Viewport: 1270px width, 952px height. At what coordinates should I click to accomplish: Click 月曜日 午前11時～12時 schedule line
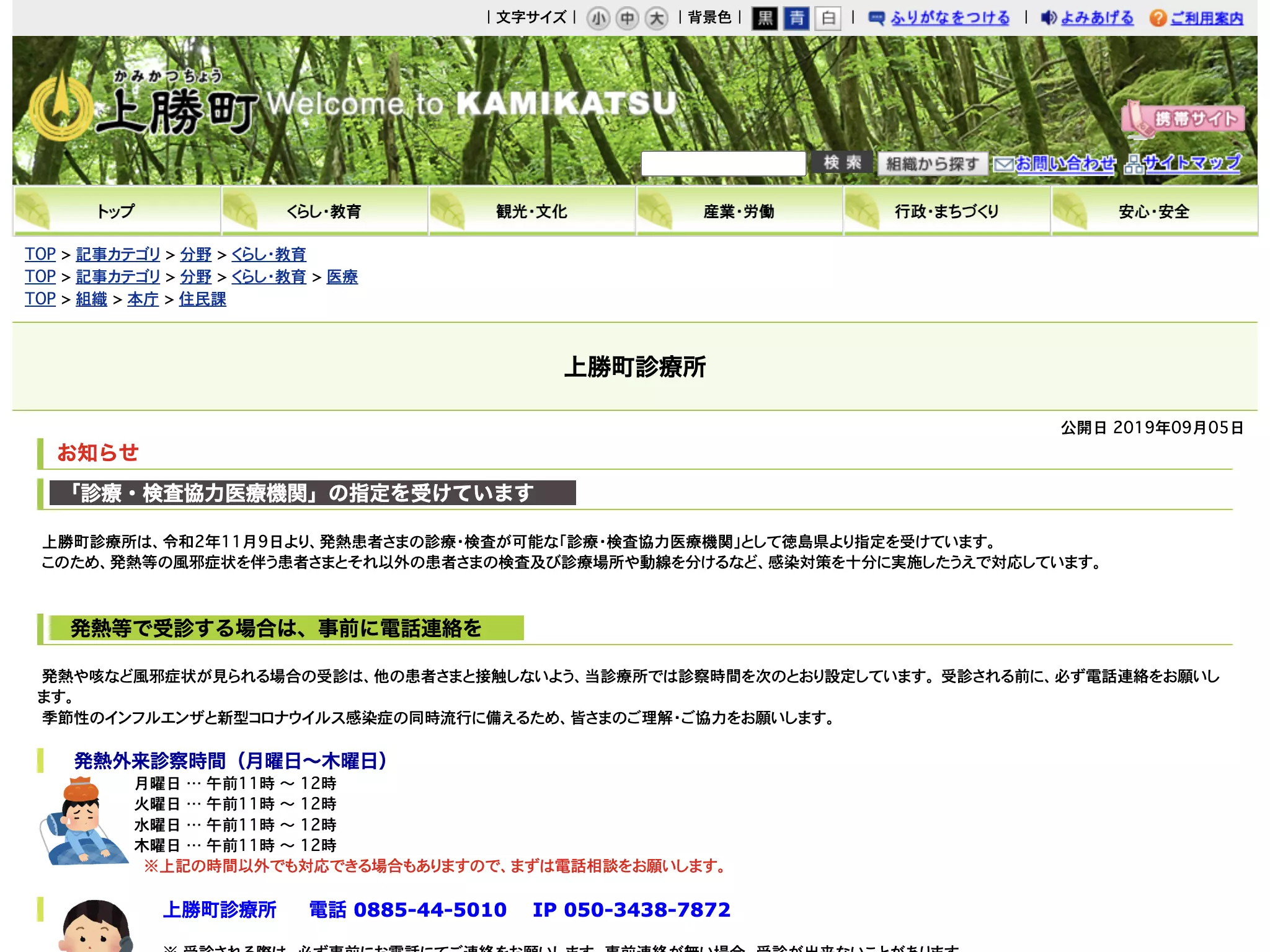(236, 783)
